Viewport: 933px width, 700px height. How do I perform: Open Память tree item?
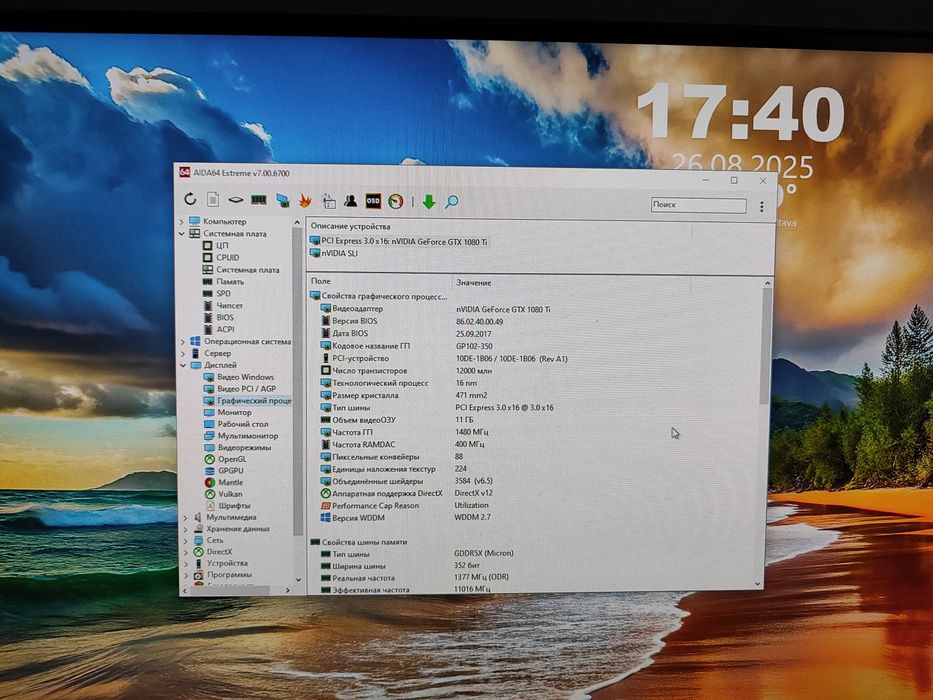click(230, 282)
